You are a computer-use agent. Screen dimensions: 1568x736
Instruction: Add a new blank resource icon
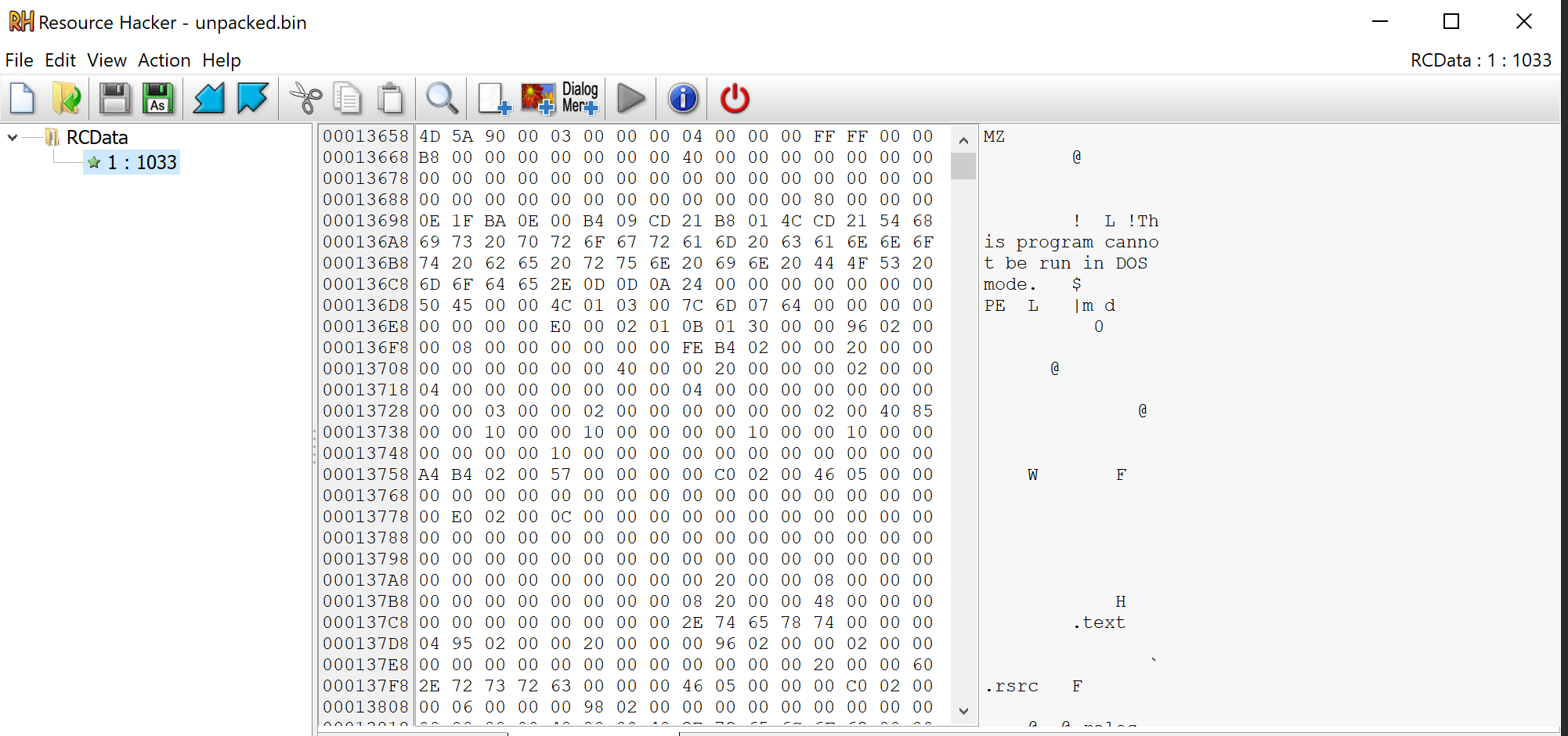tap(494, 99)
